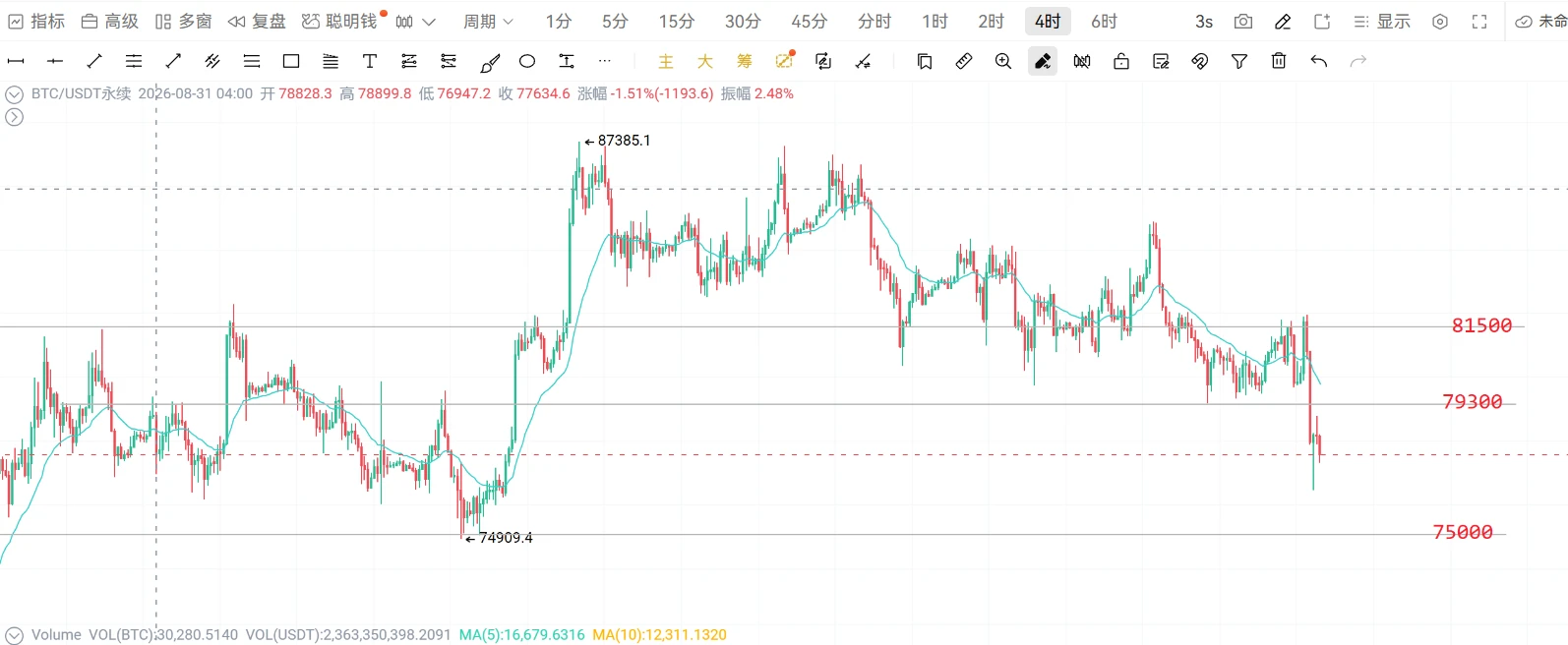This screenshot has height=645, width=1568.
Task: Collapse the BTC/USDT info header chevron
Action: click(x=14, y=94)
